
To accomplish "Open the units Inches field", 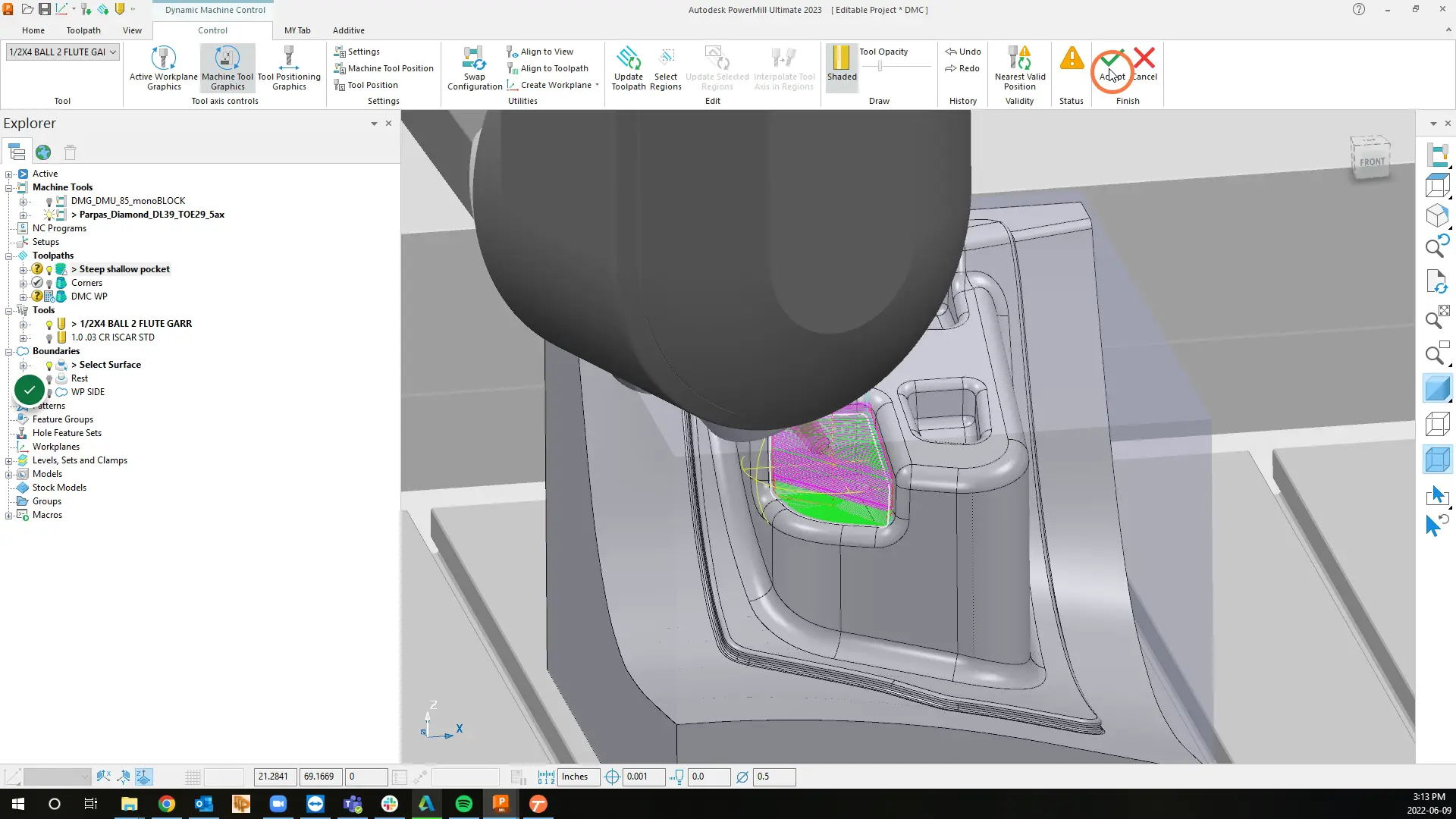I will click(x=579, y=777).
